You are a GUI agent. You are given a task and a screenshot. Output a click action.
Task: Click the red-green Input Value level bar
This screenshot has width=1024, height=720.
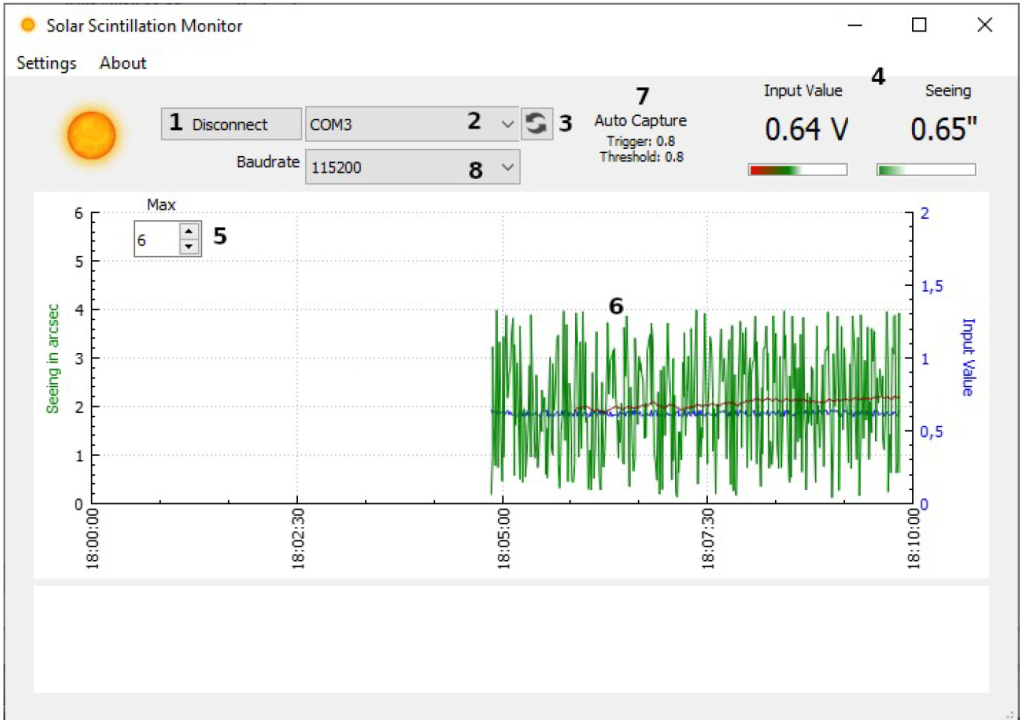797,170
